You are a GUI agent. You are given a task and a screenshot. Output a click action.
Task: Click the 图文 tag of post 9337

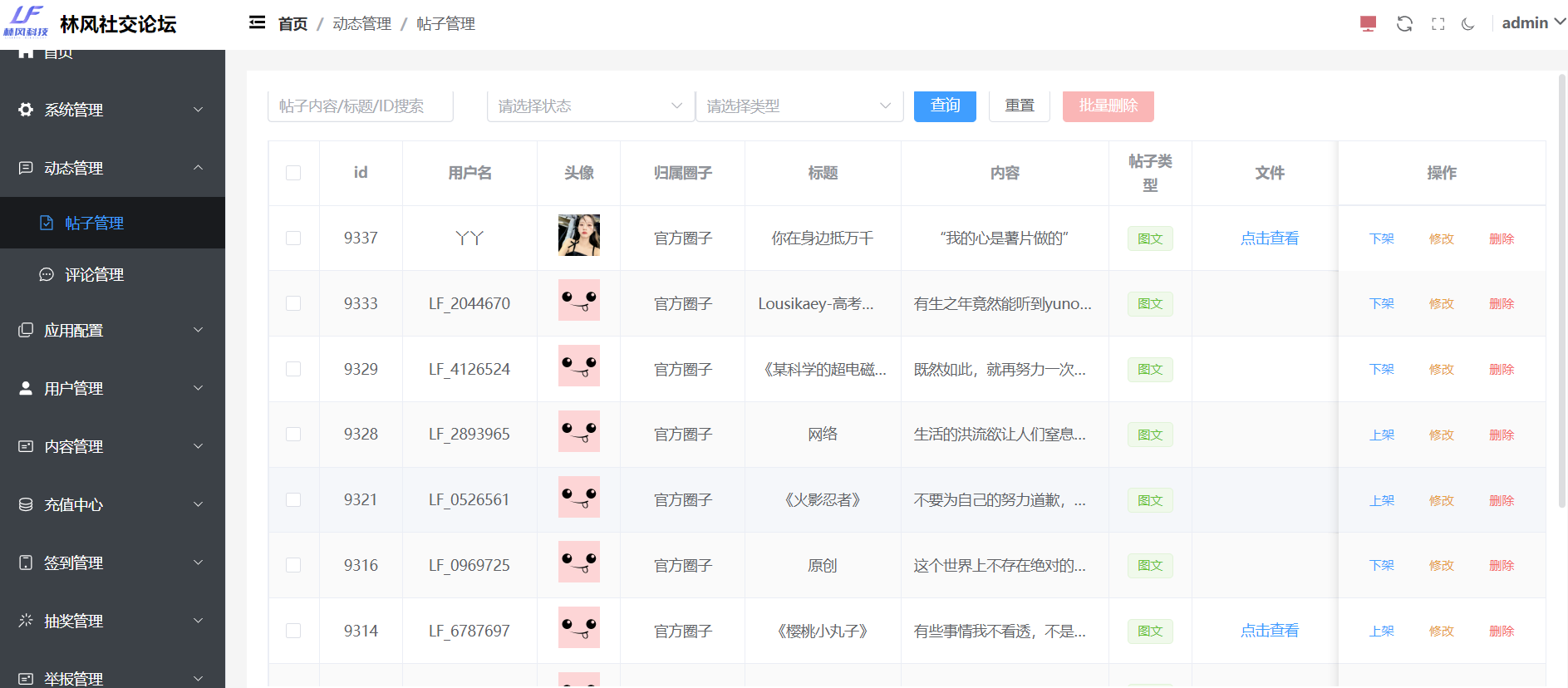tap(1150, 238)
